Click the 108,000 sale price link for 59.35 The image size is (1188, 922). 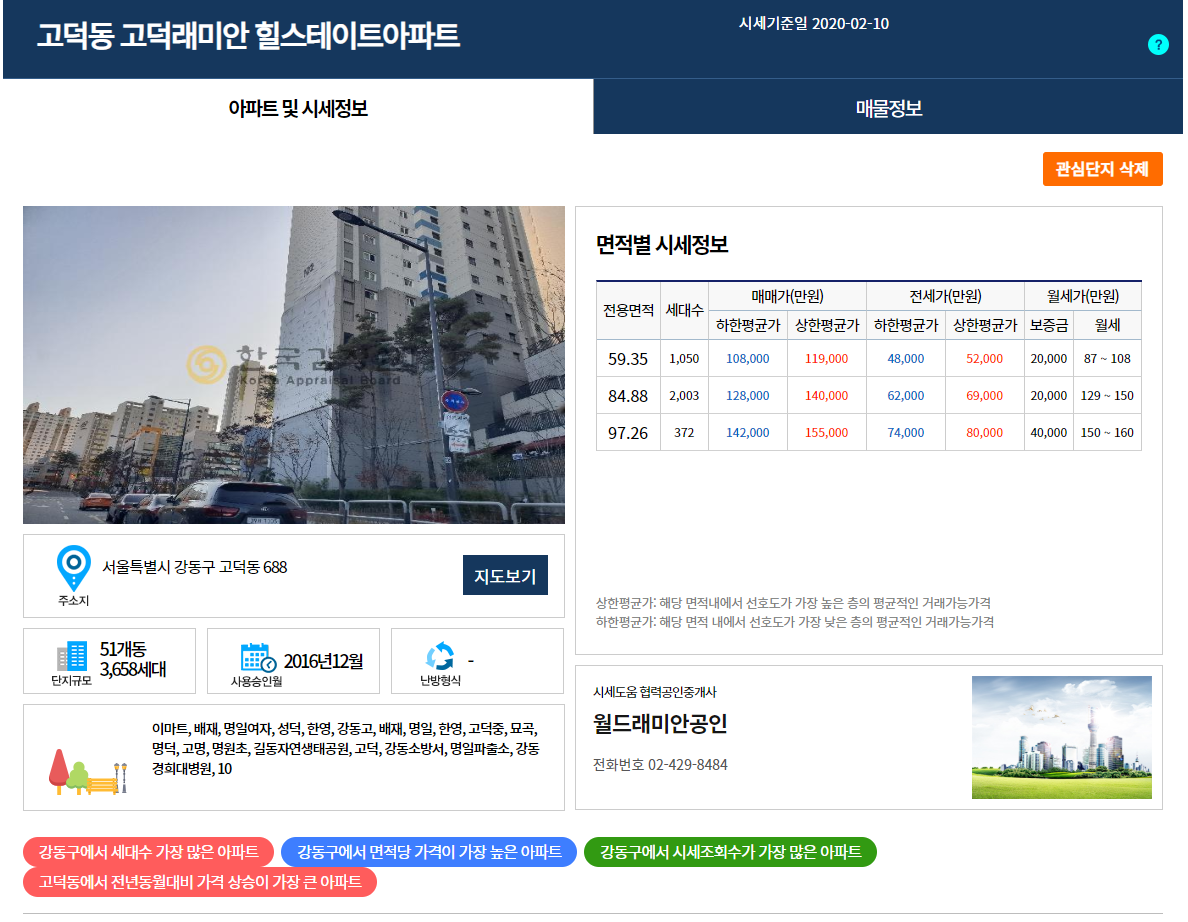pos(747,357)
